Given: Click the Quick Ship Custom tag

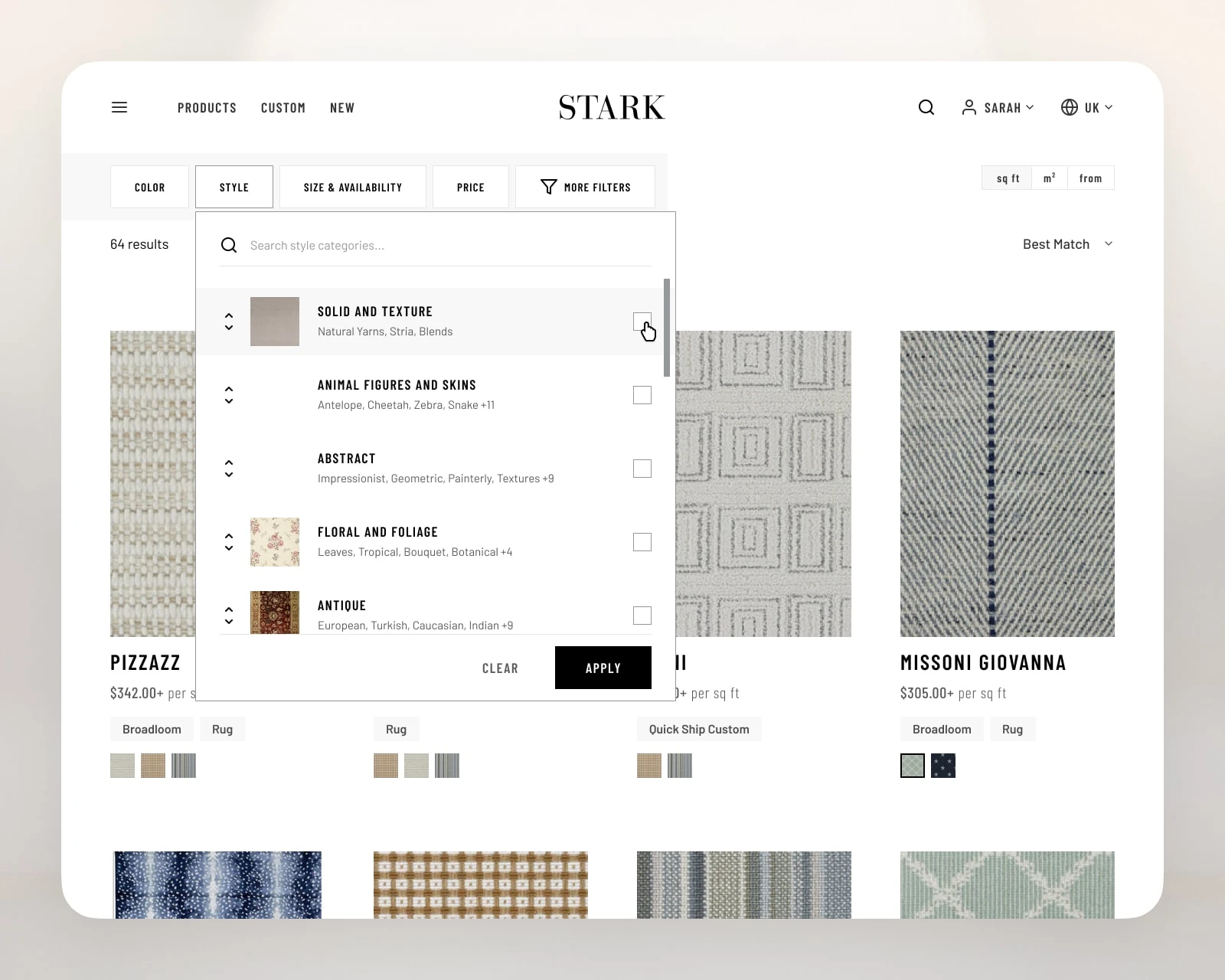Looking at the screenshot, I should coord(699,729).
